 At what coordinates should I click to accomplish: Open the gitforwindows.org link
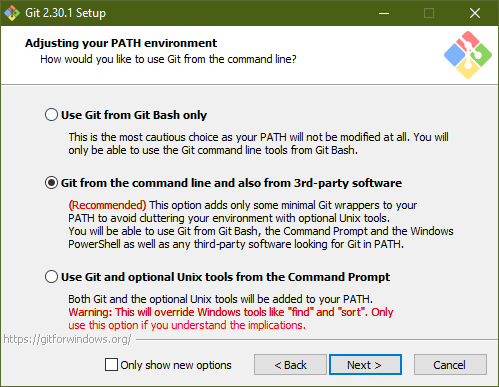point(68,339)
